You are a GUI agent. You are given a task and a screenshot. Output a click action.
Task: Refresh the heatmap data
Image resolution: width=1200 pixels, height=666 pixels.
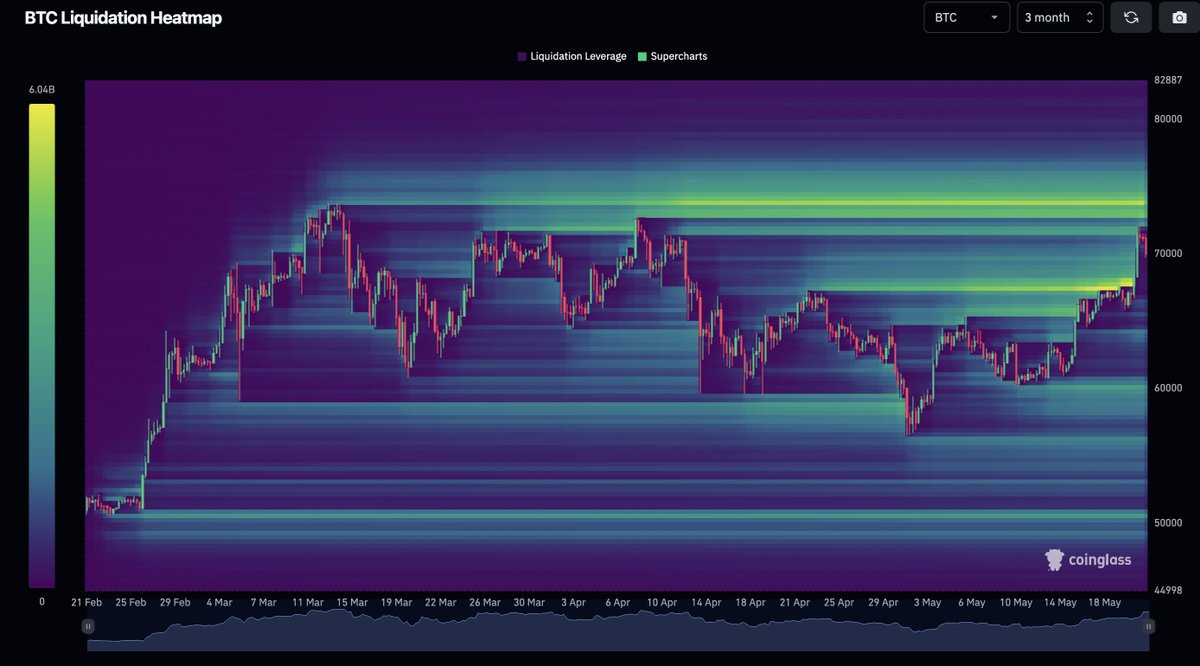point(1131,17)
